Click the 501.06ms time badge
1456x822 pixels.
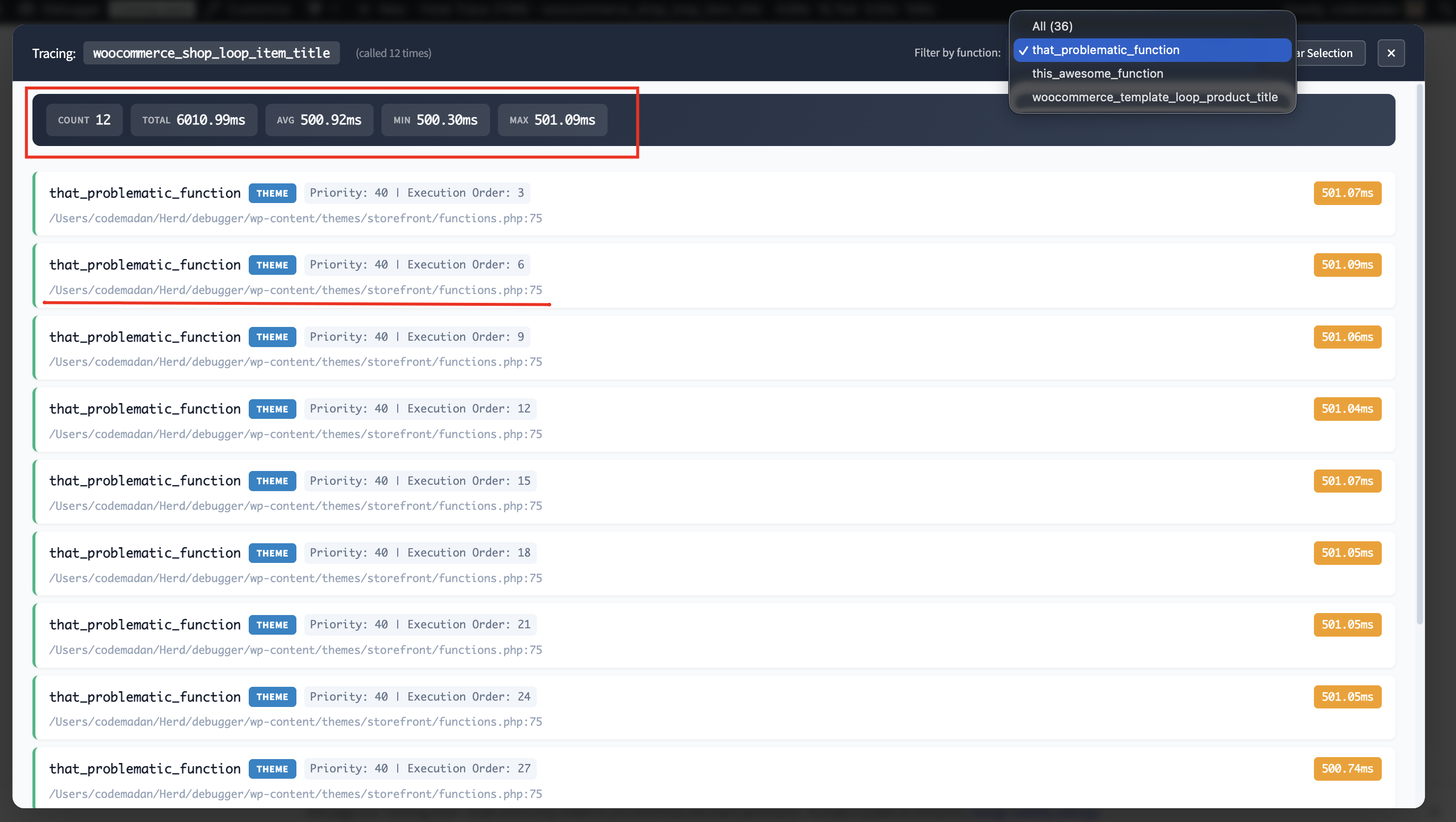point(1347,337)
